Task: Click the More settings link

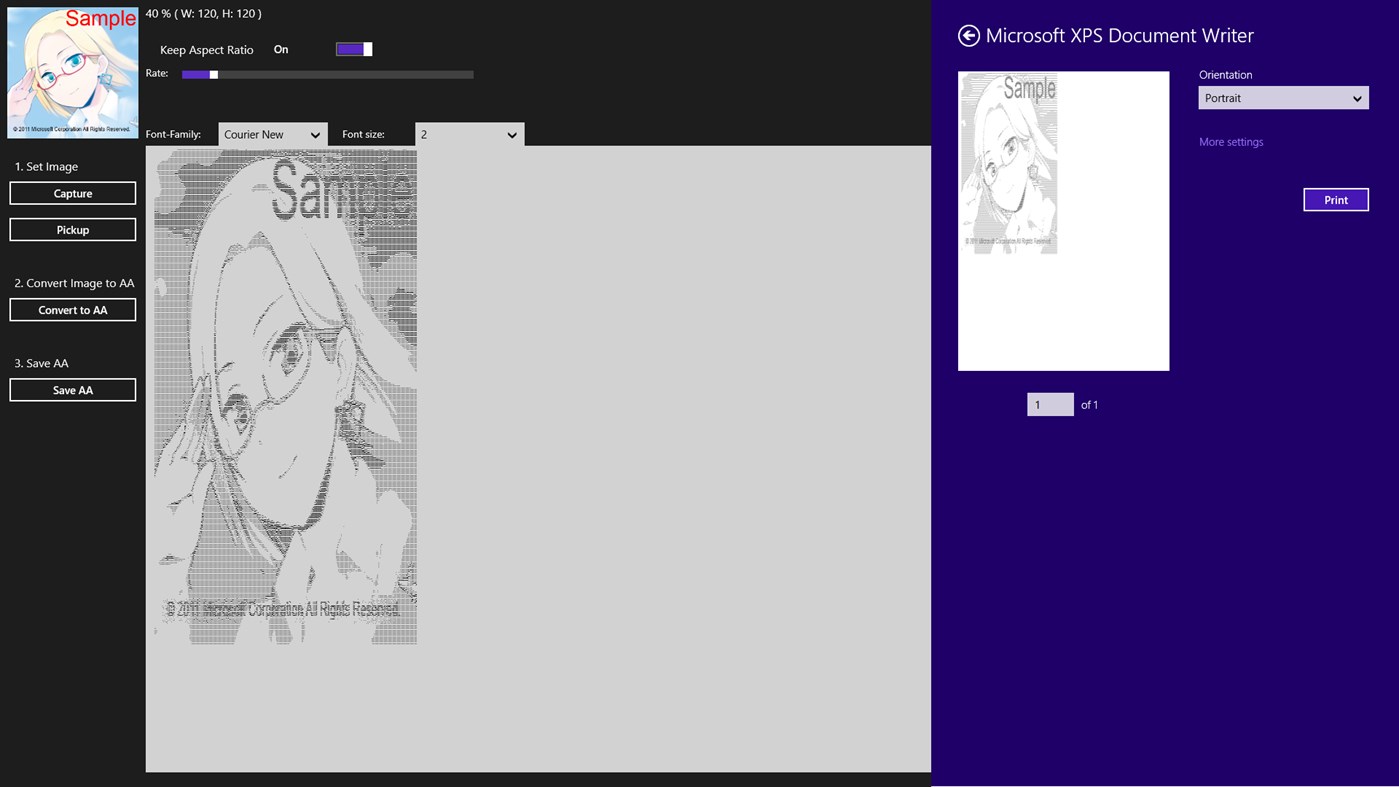Action: (1230, 141)
